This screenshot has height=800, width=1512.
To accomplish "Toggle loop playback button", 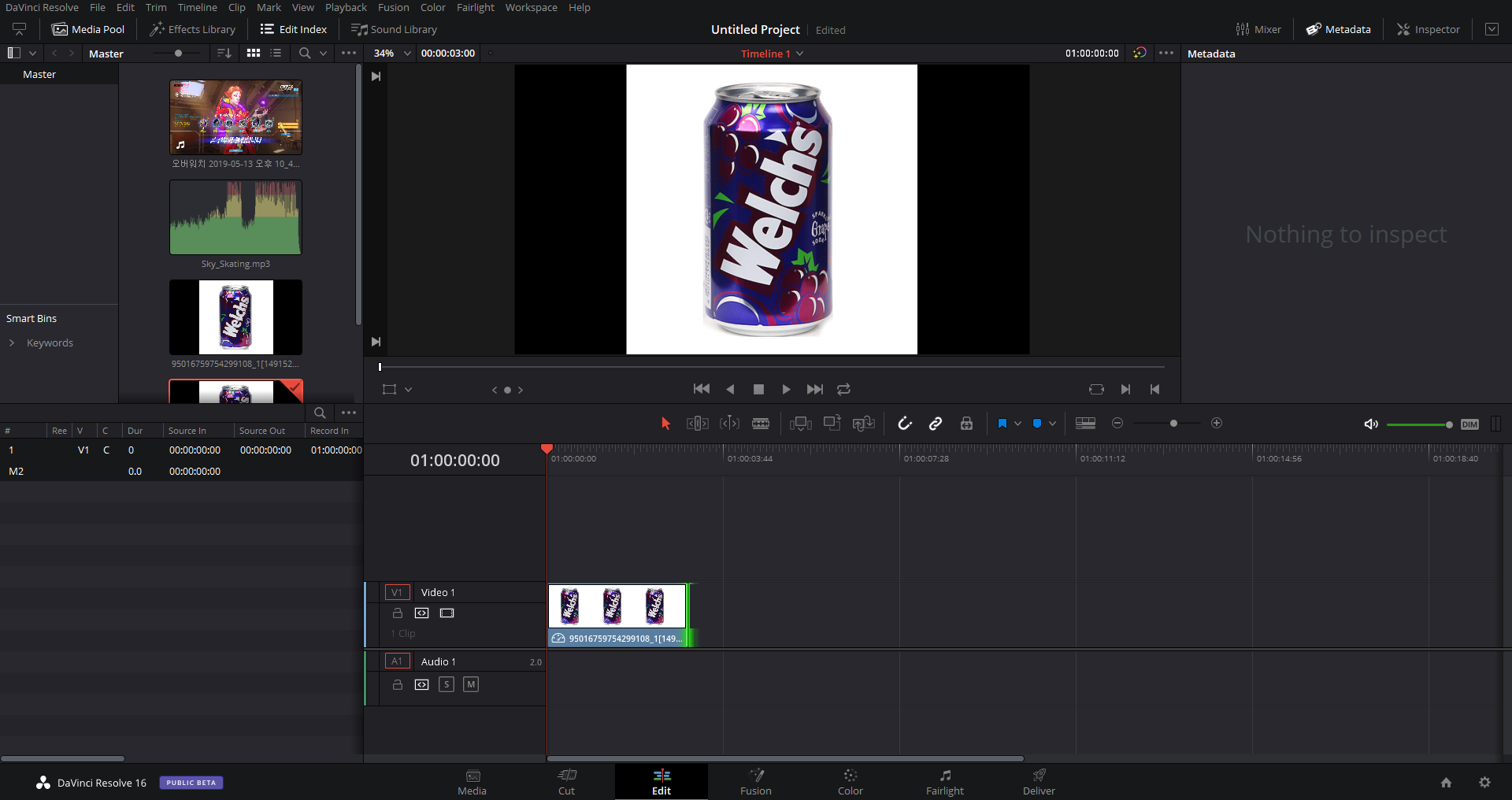I will point(843,389).
